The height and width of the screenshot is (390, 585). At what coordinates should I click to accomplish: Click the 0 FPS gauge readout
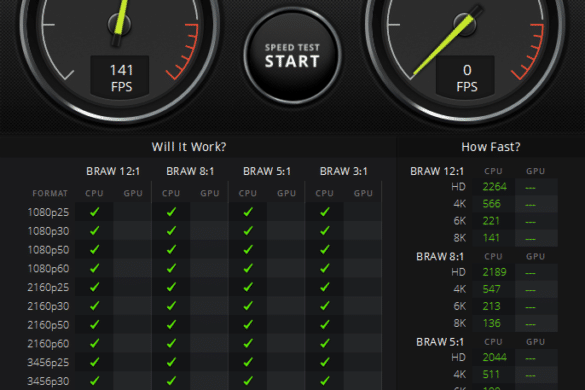point(466,77)
